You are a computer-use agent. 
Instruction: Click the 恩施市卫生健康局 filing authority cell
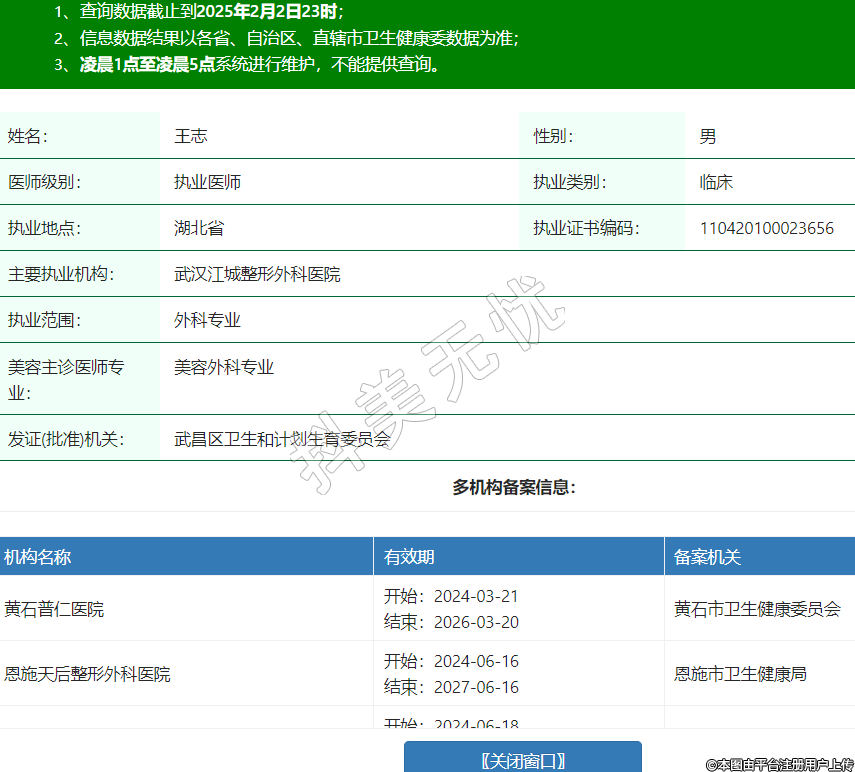740,674
